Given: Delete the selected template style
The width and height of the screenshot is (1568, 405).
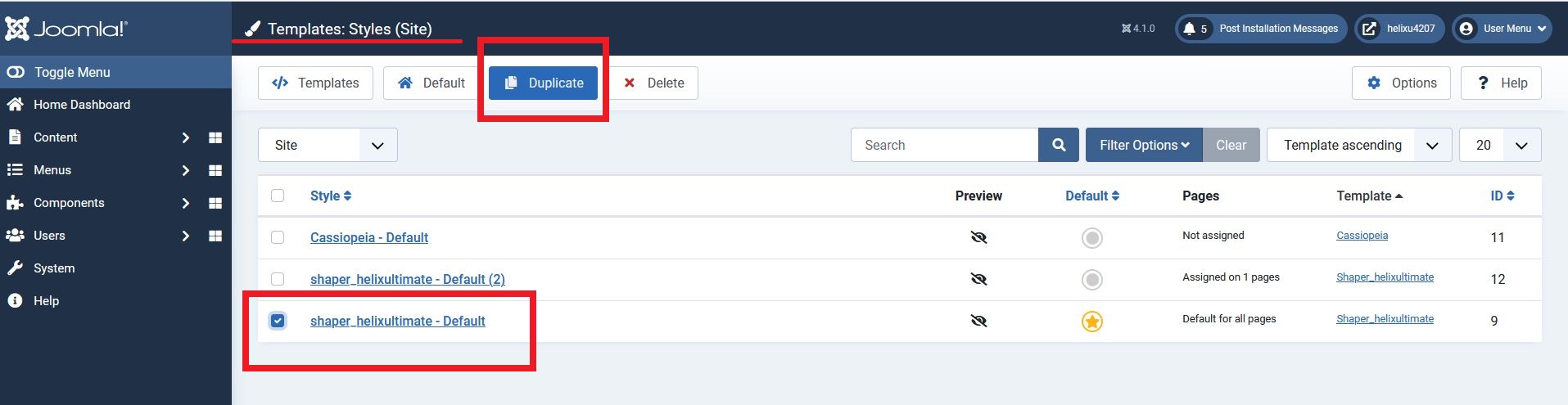Looking at the screenshot, I should pos(653,83).
